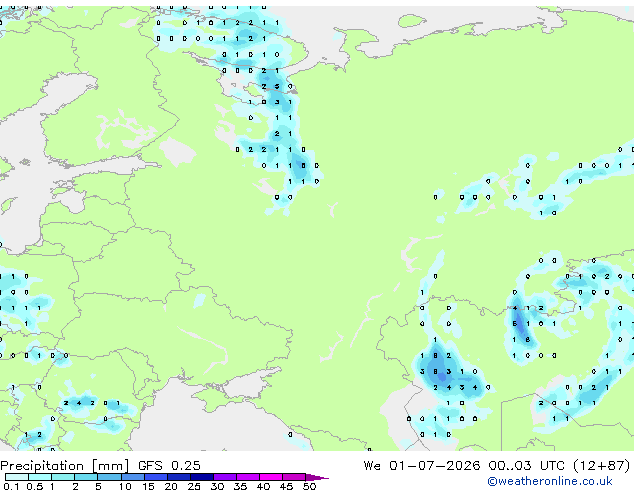This screenshot has height=490, width=634.
Task: Click legend swatch between 45 and 50
Action: coord(294,477)
